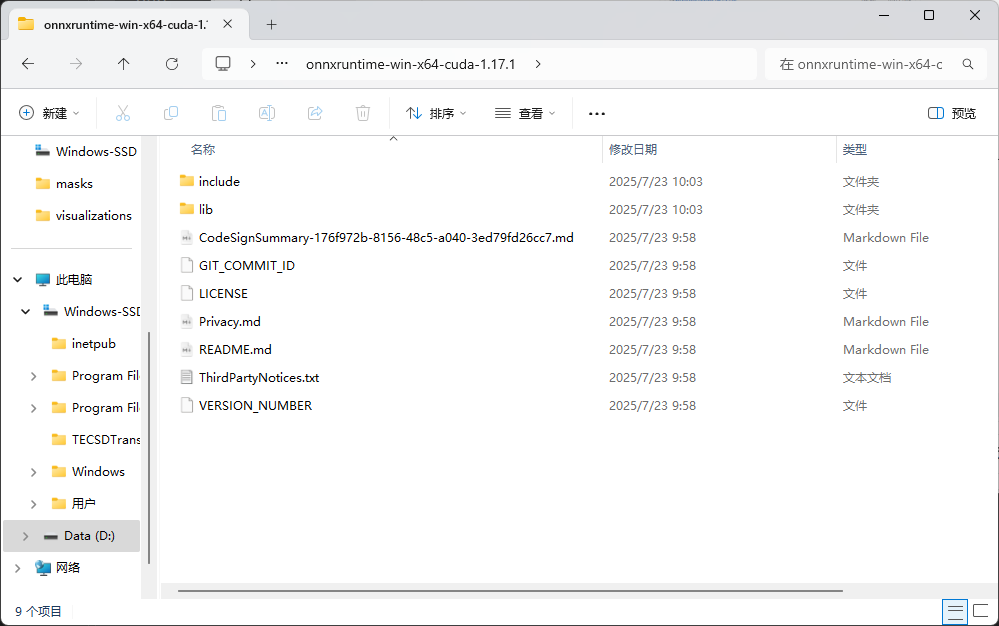The width and height of the screenshot is (999, 626).
Task: Select the VERSION_NUMBER file
Action: click(255, 406)
